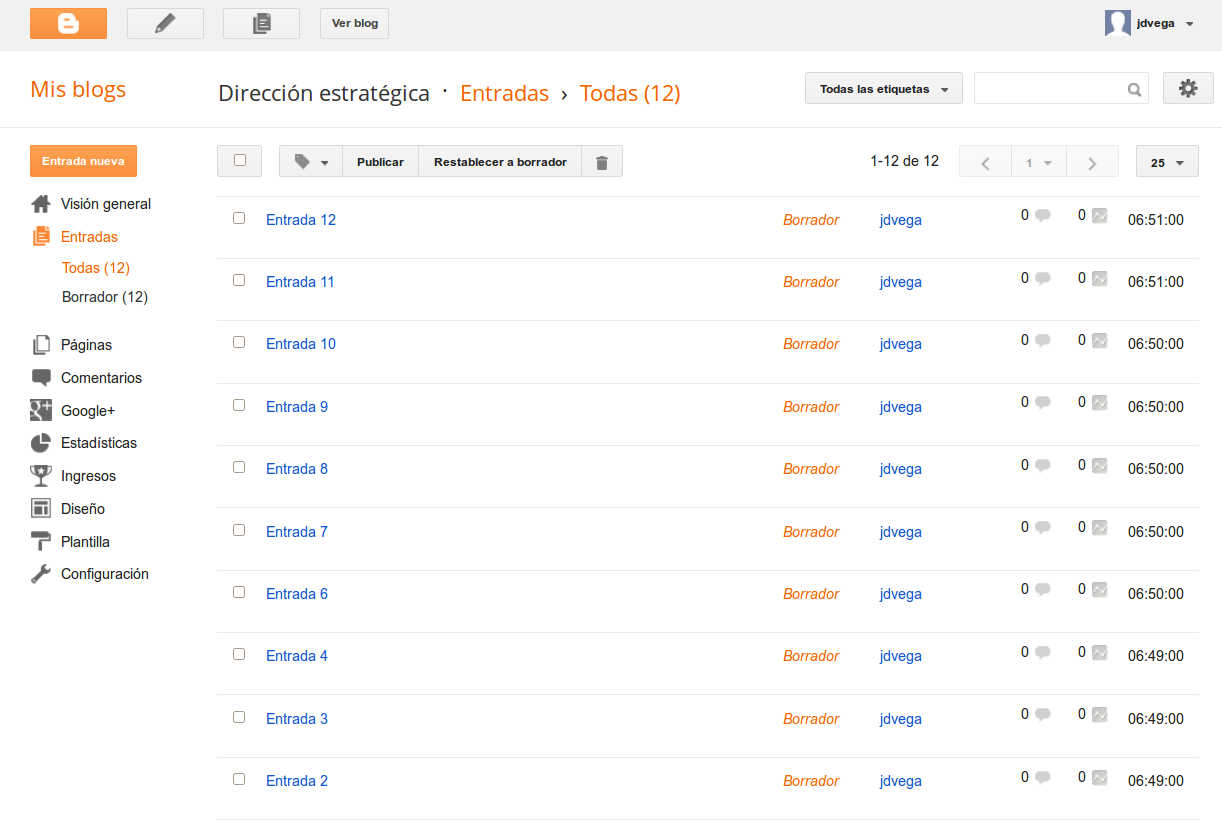
Task: Click the Entrada nueva button
Action: 83,161
